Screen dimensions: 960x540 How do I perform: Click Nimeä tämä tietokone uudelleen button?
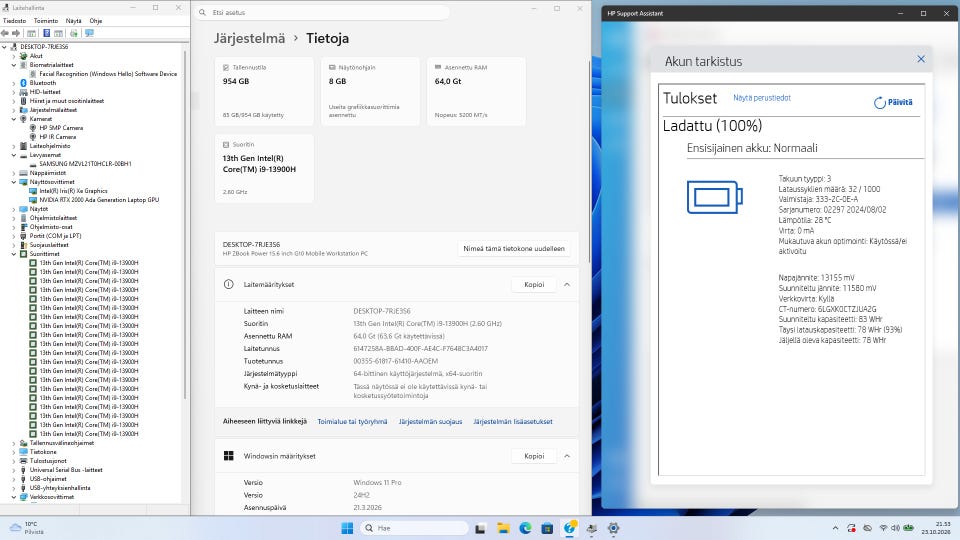coord(514,249)
